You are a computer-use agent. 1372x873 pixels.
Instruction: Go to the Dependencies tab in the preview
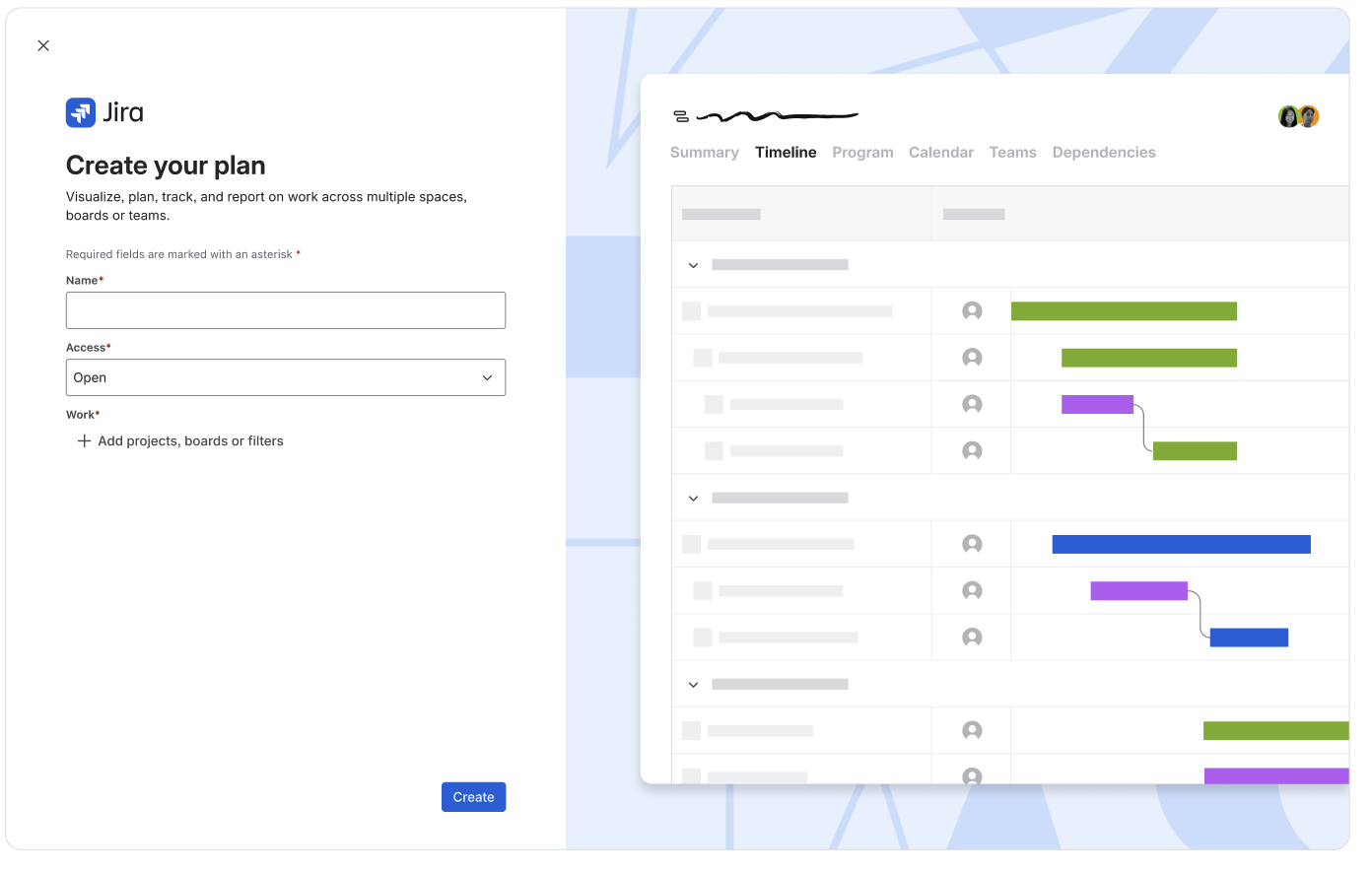pyautogui.click(x=1104, y=153)
